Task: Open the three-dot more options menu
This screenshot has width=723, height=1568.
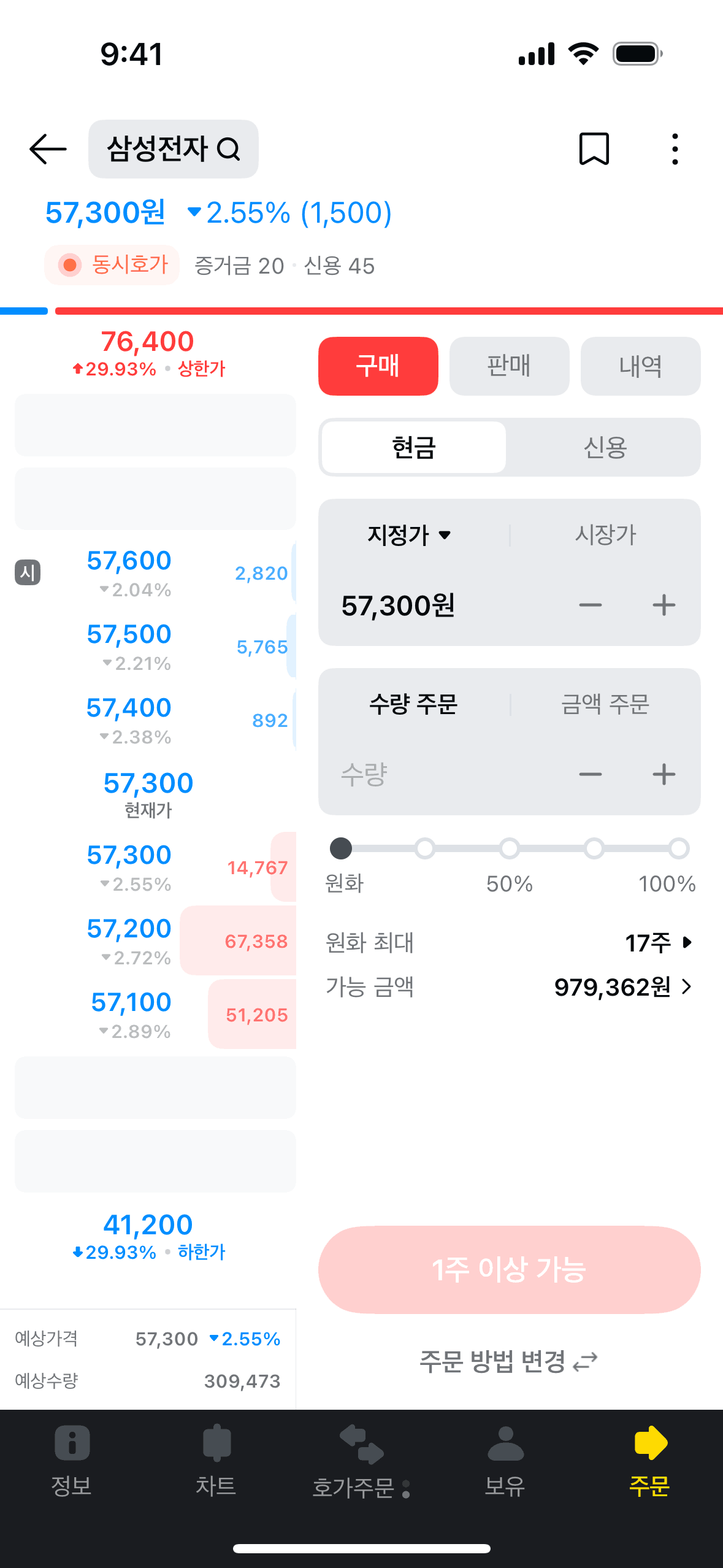Action: 675,149
